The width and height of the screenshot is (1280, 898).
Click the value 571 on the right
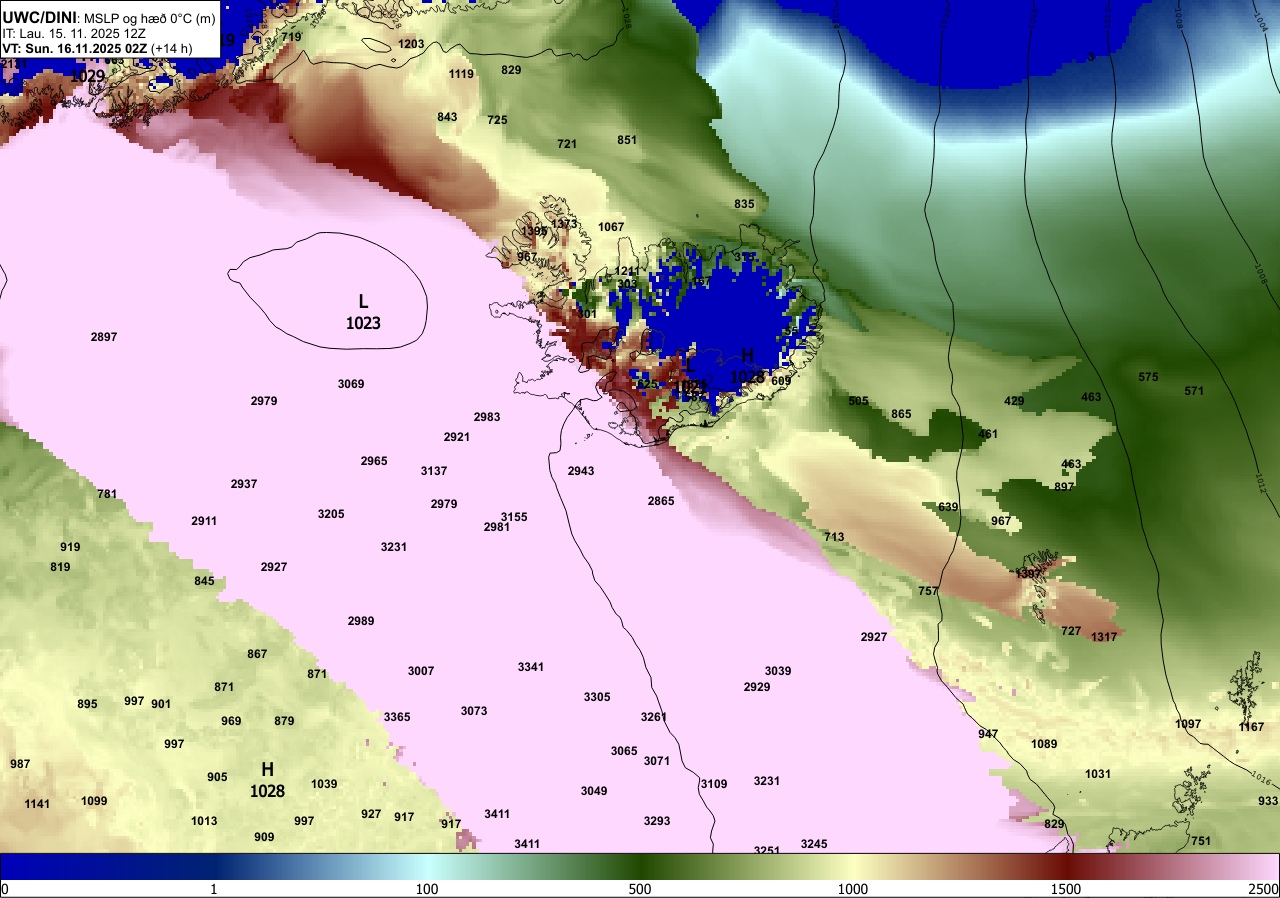pos(1194,391)
